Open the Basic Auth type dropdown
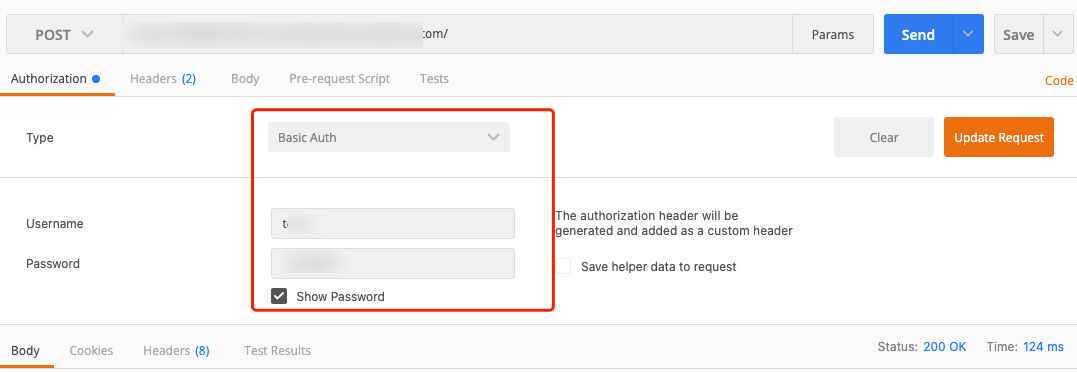This screenshot has height=372, width=1077. (x=389, y=137)
